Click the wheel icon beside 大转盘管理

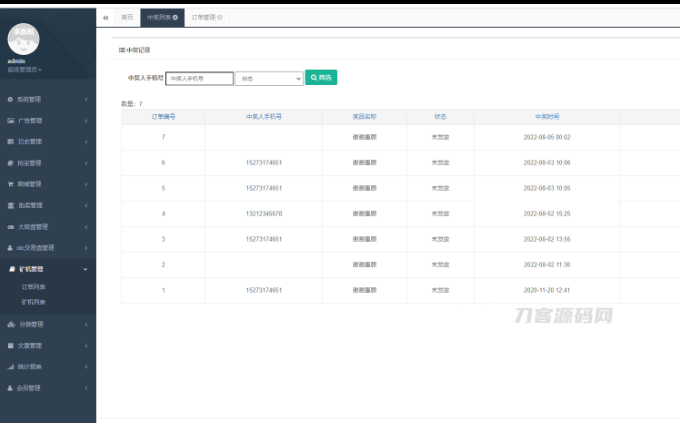[10, 227]
